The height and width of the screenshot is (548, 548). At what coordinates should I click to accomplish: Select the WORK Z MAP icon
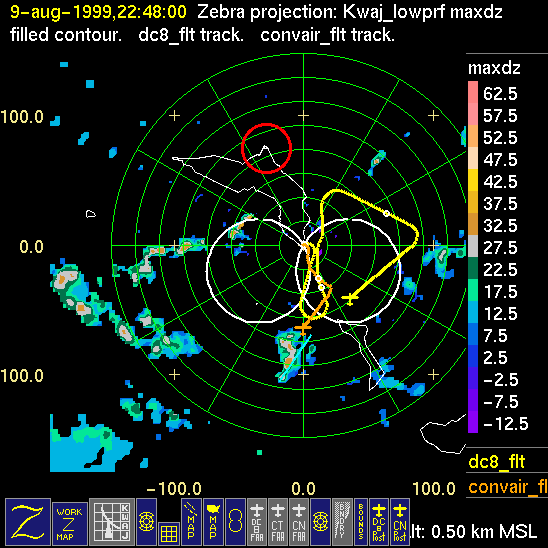click(70, 524)
